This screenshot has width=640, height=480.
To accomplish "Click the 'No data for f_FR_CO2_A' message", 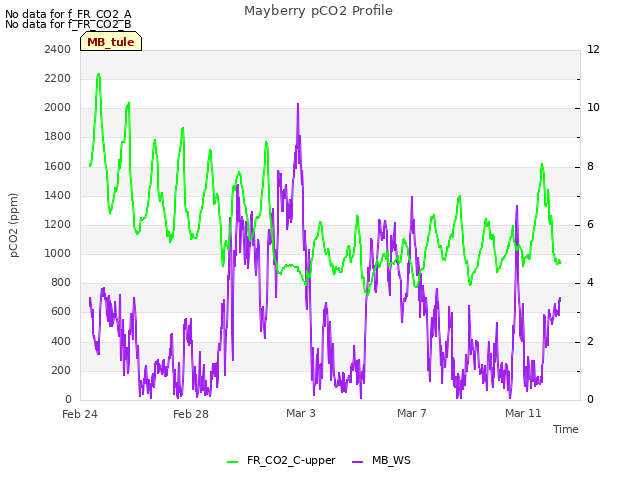I will pos(68,14).
